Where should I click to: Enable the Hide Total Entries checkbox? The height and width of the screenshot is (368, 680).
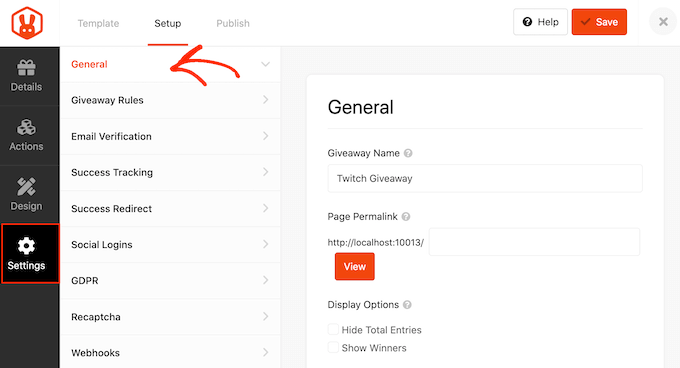[333, 329]
